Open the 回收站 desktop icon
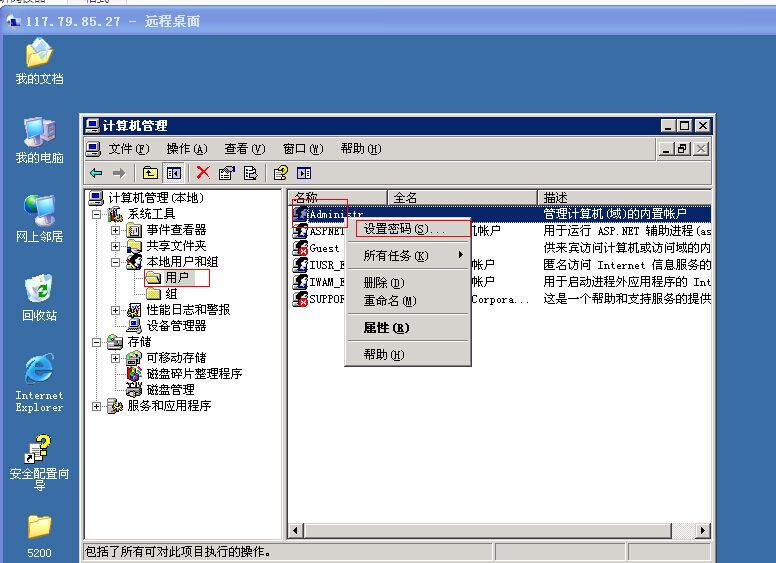The image size is (776, 563). [39, 297]
